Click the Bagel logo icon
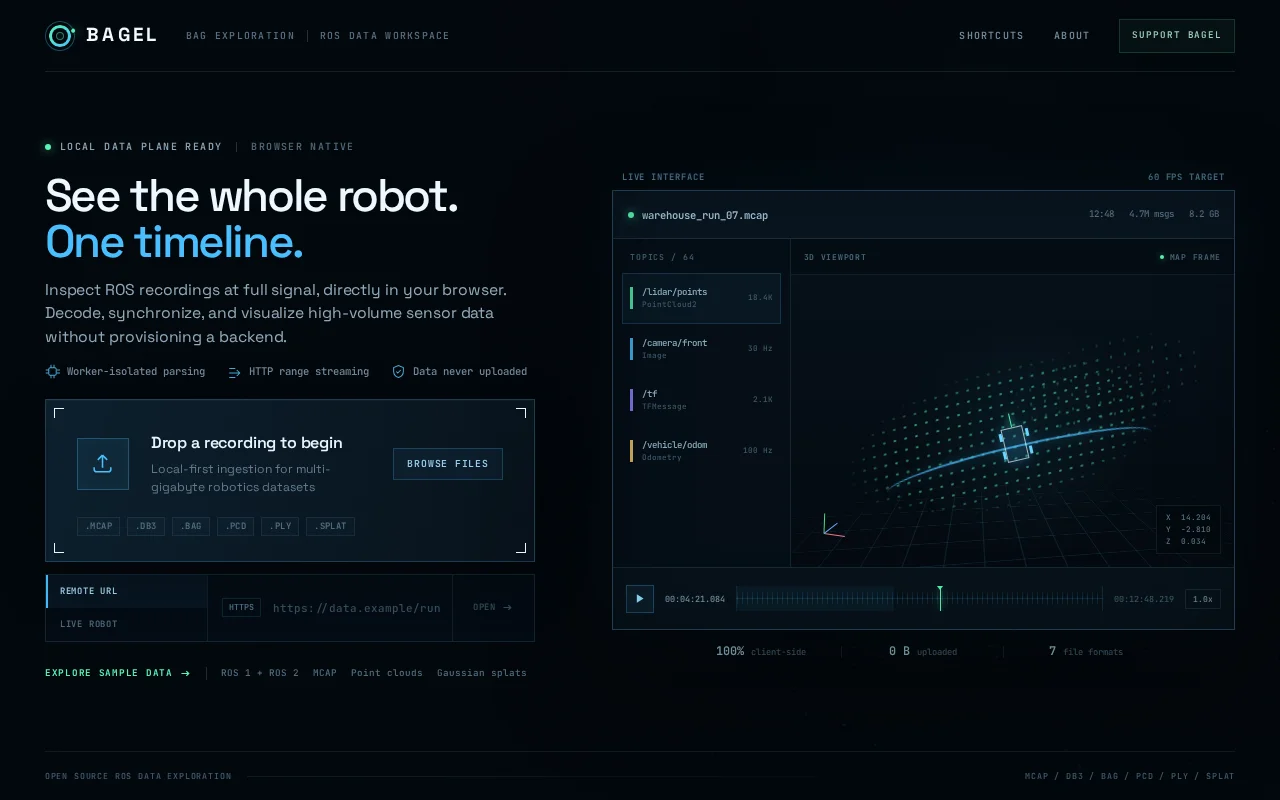The image size is (1280, 800). tap(60, 36)
